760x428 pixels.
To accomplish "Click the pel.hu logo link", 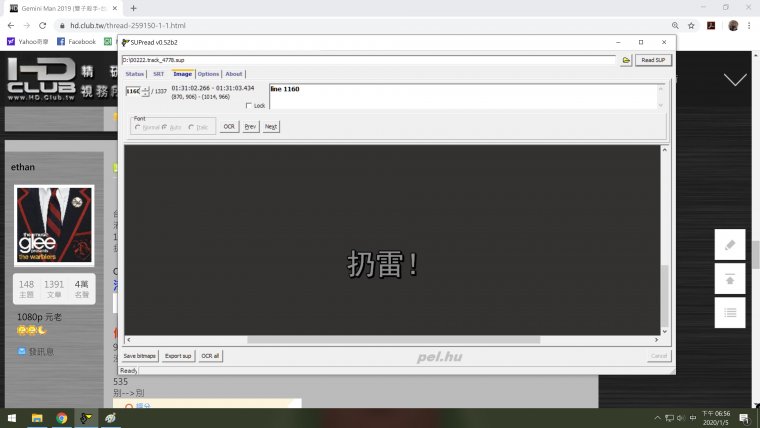I will click(x=439, y=357).
